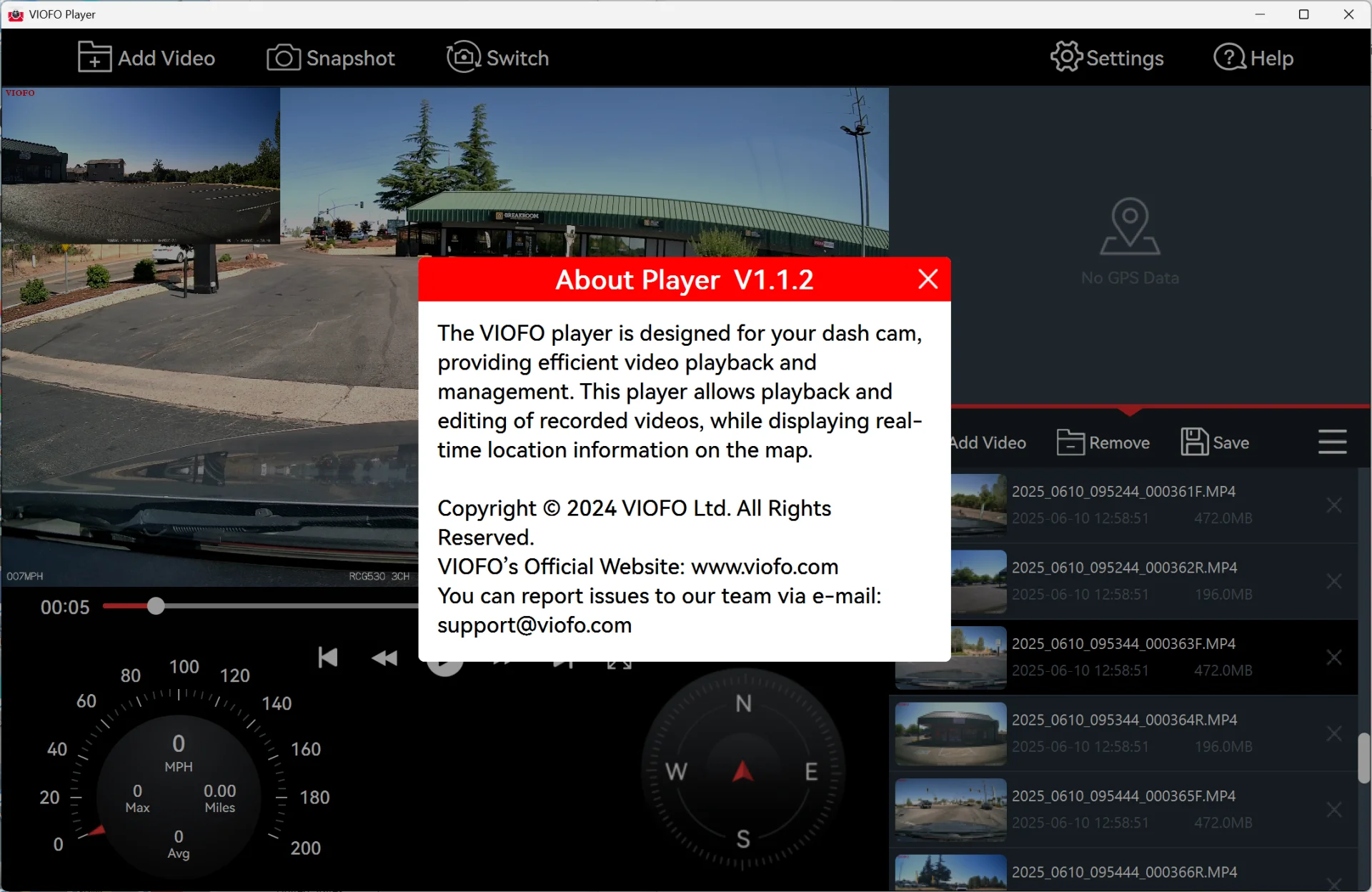The height and width of the screenshot is (892, 1372).
Task: Click the www.viofo.com website text
Action: pos(765,566)
